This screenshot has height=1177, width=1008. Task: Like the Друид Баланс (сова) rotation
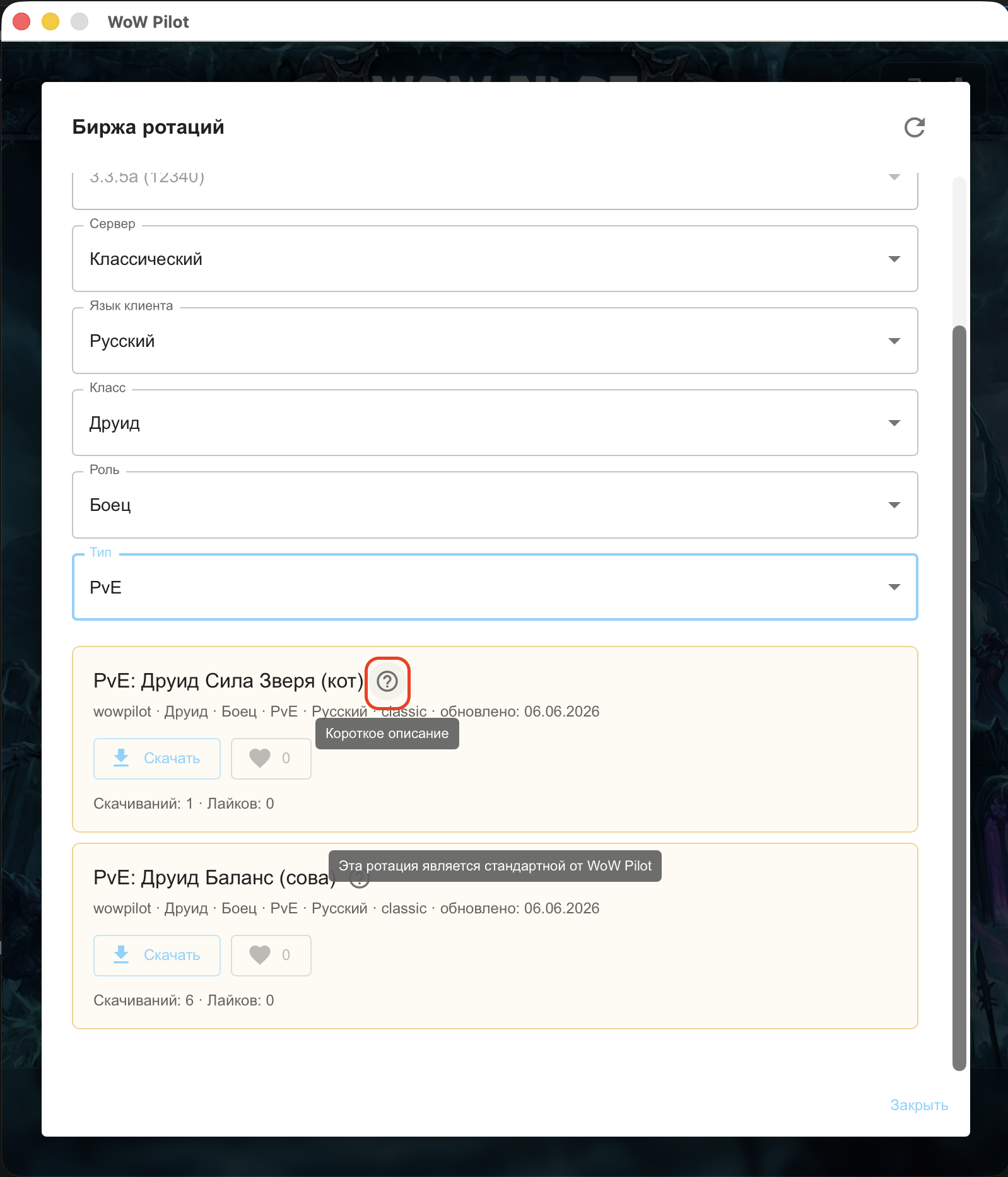271,955
